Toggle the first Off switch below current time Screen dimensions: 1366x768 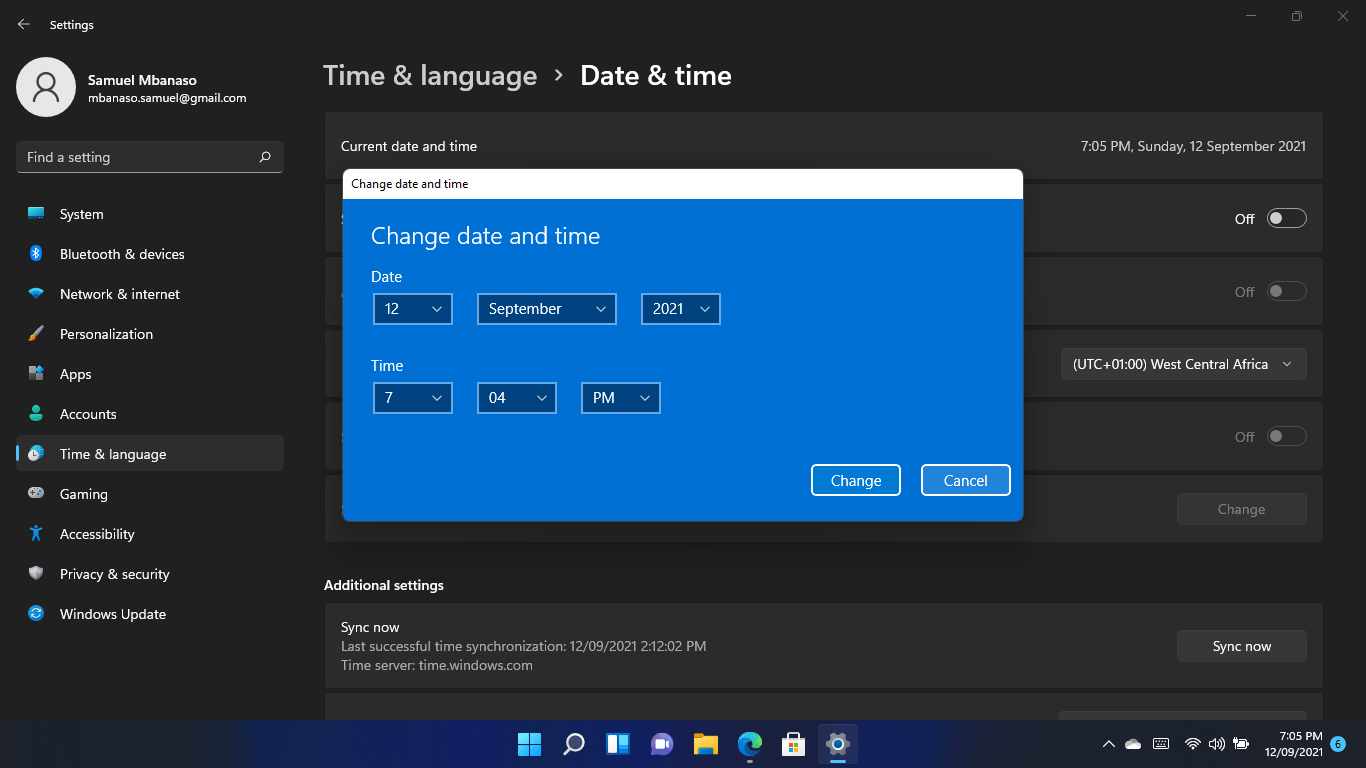pyautogui.click(x=1286, y=219)
